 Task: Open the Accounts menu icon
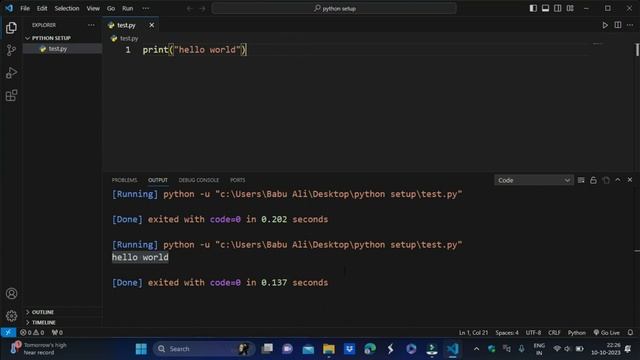click(x=11, y=293)
